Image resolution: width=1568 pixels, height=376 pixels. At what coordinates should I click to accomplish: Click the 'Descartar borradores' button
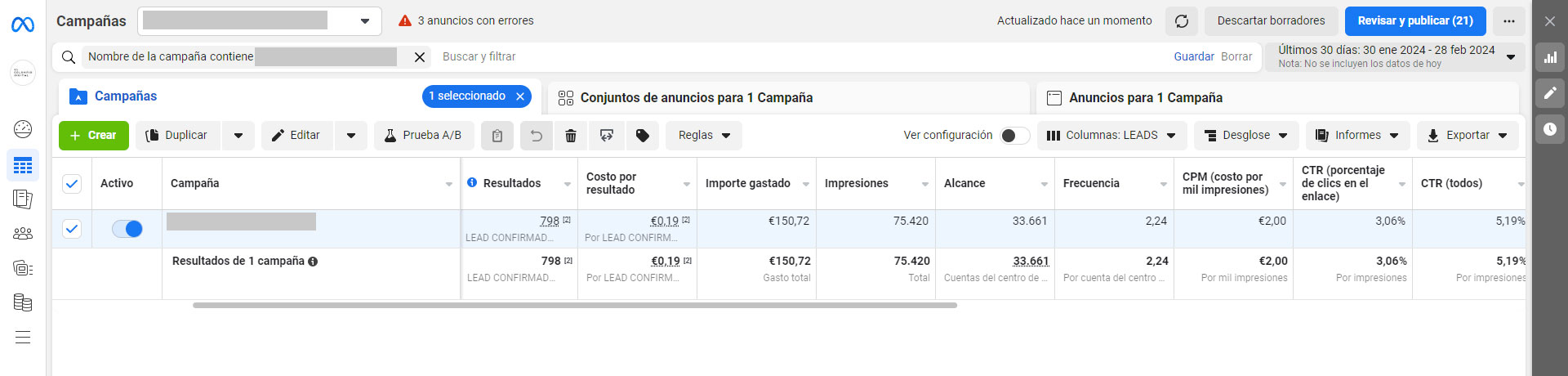[1271, 21]
